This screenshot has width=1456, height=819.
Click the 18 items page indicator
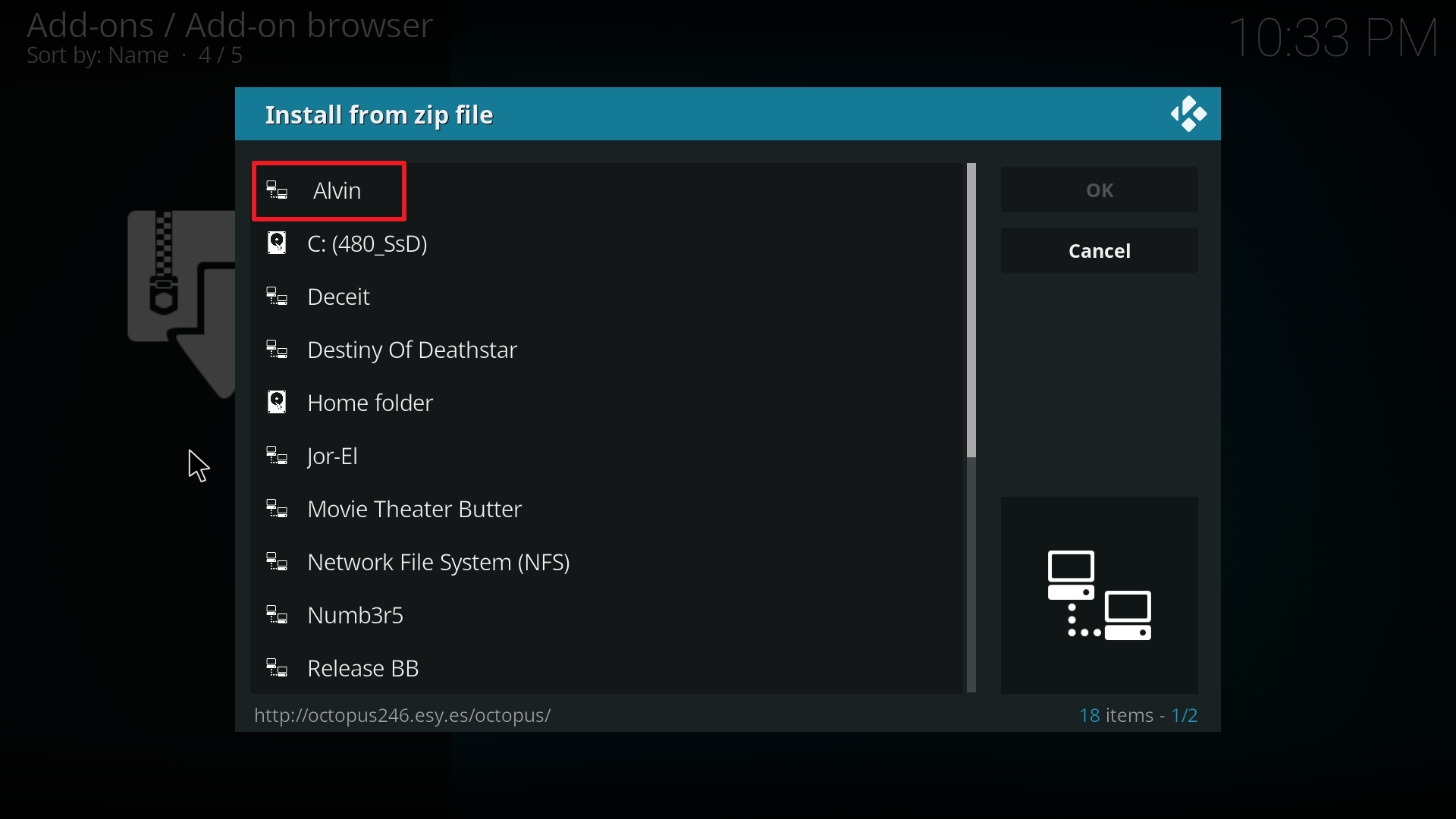[1138, 716]
